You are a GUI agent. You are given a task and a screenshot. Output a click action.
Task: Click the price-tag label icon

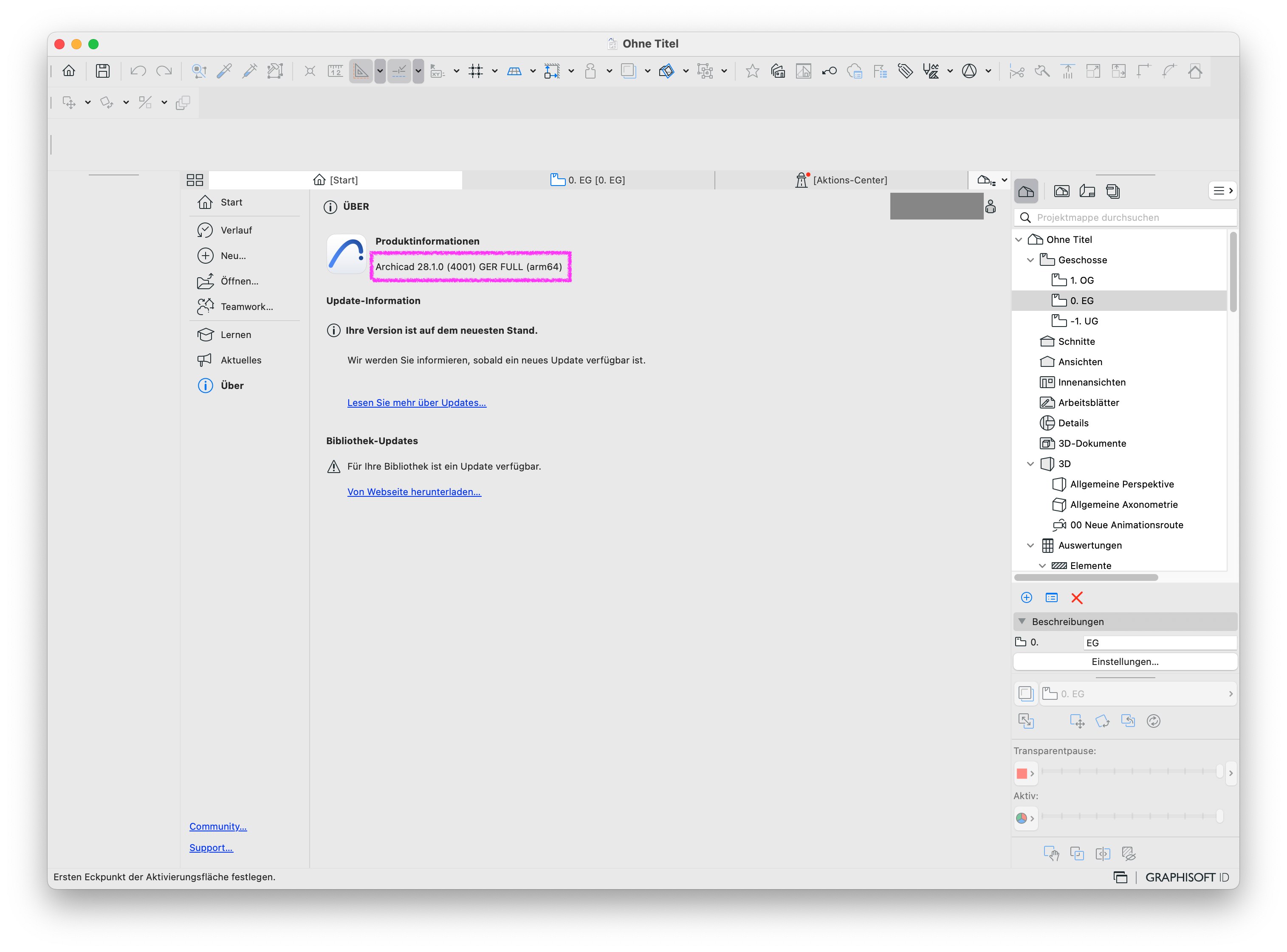click(x=905, y=71)
